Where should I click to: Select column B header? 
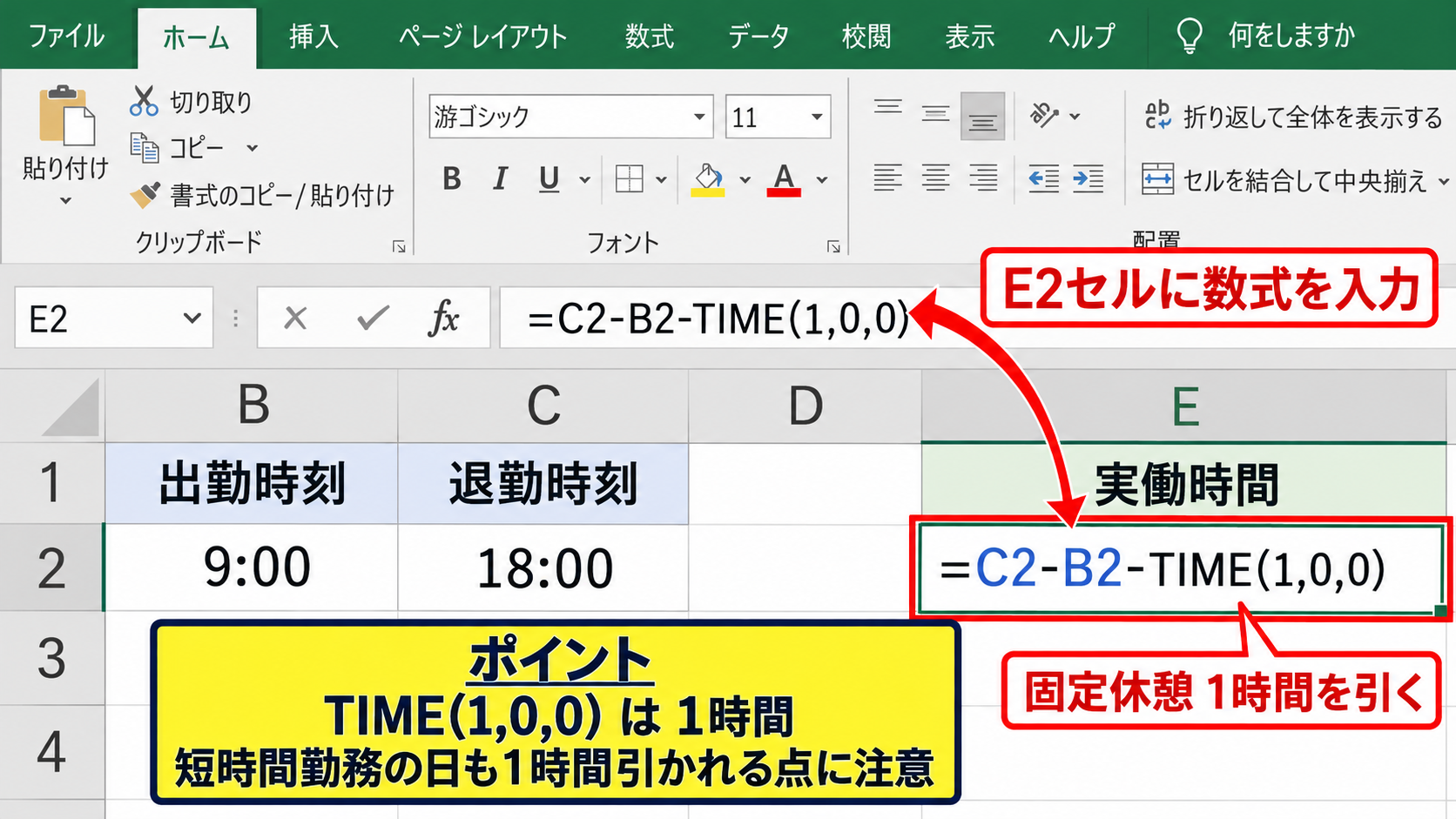[x=253, y=406]
